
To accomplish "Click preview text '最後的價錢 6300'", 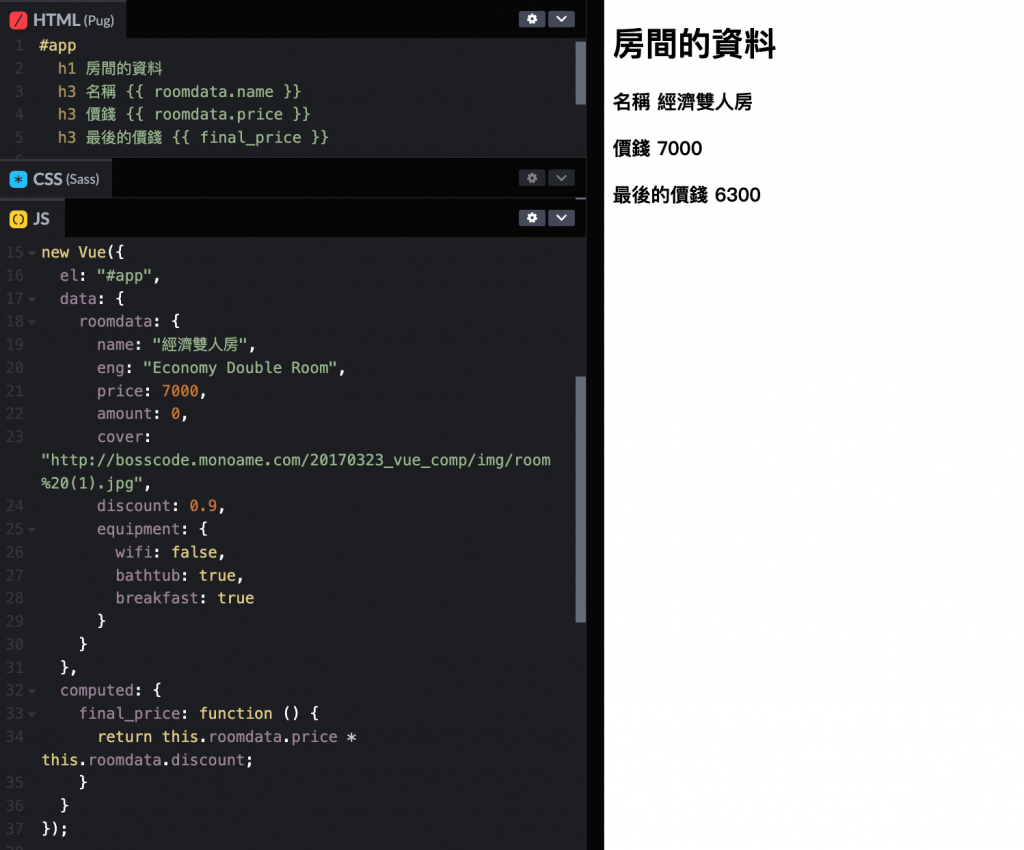I will pyautogui.click(x=686, y=195).
